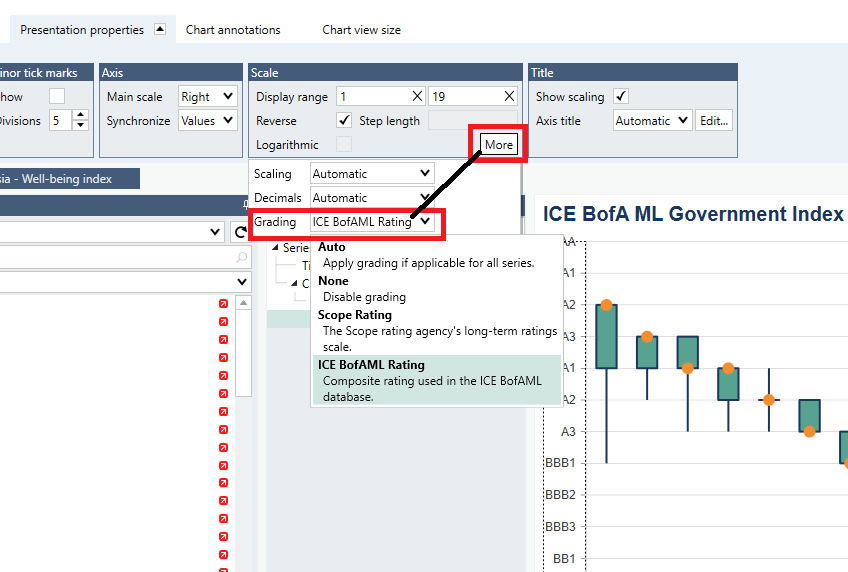This screenshot has height=572, width=848.
Task: Choose ICE BofAML Rating option
Action: coord(436,380)
